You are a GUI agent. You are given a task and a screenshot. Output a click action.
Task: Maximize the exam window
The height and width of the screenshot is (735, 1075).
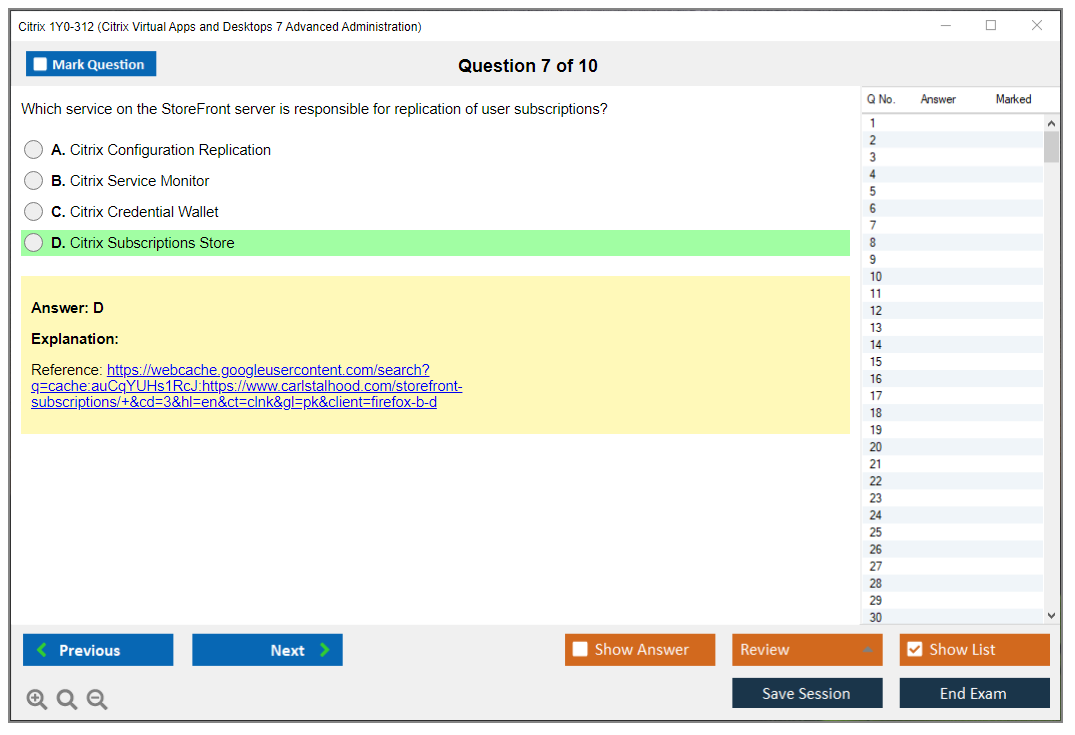coord(991,26)
